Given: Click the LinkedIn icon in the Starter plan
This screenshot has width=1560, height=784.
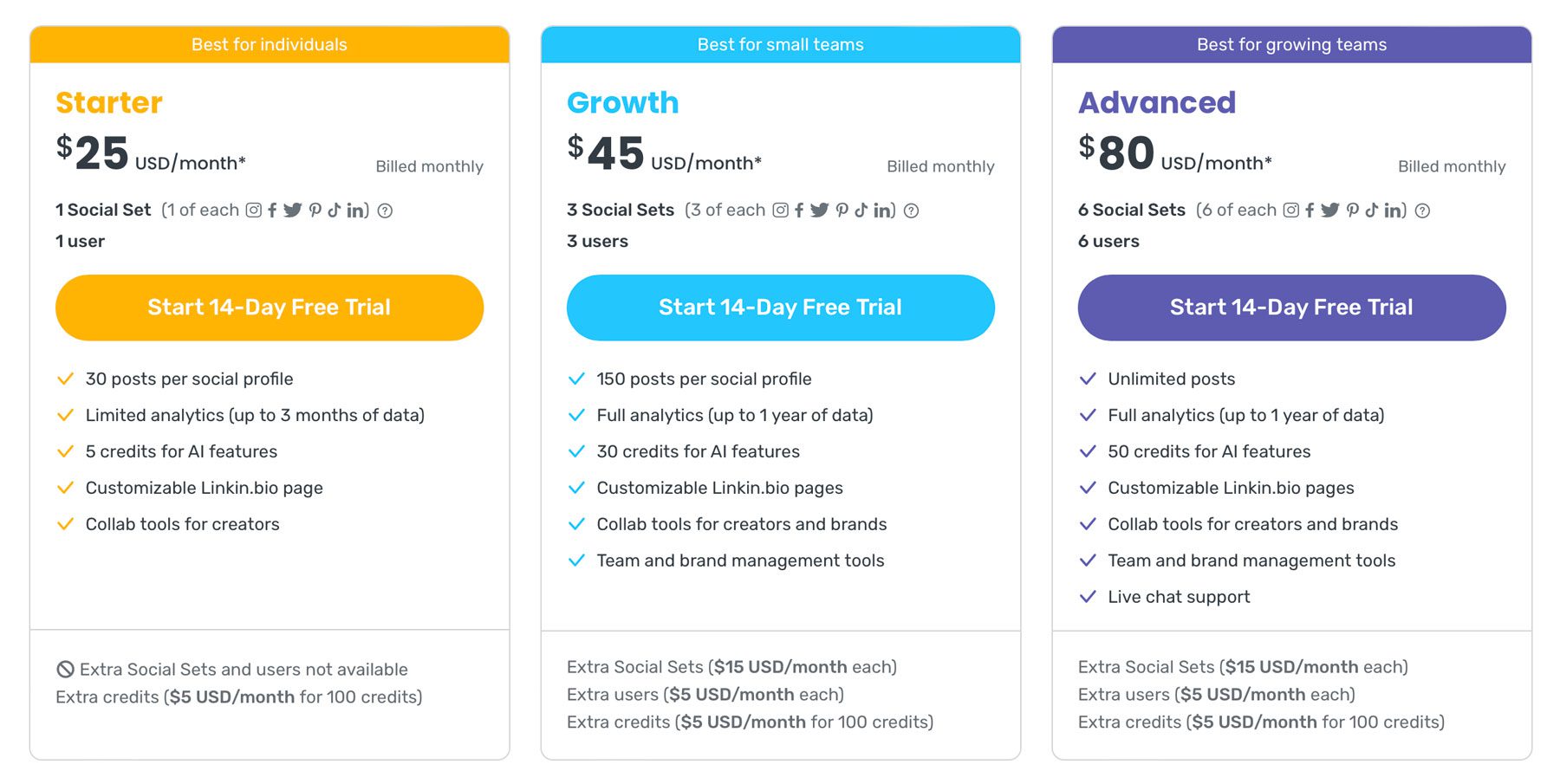Looking at the screenshot, I should tap(355, 210).
